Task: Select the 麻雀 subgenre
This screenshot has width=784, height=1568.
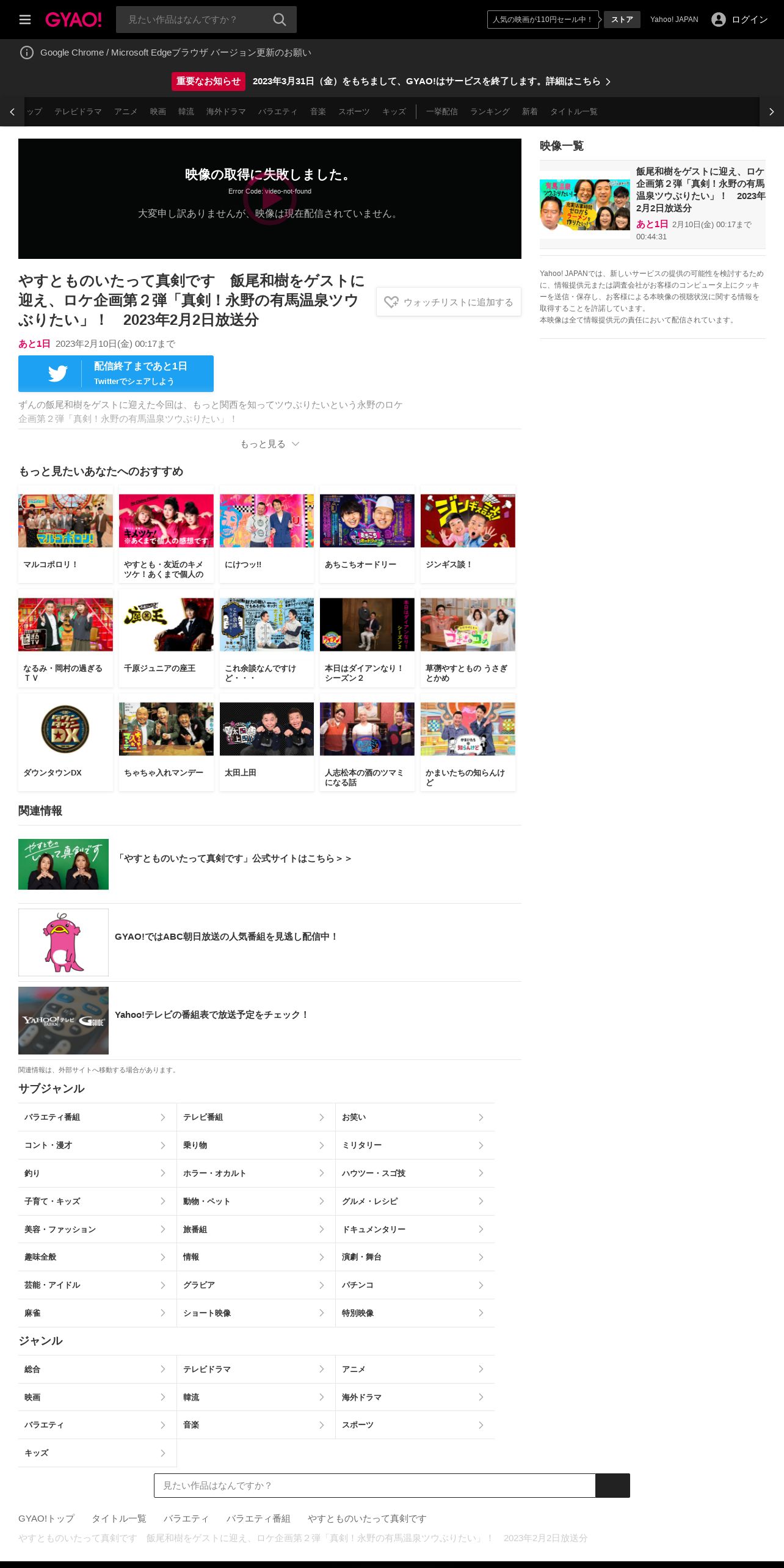Action: [97, 1313]
